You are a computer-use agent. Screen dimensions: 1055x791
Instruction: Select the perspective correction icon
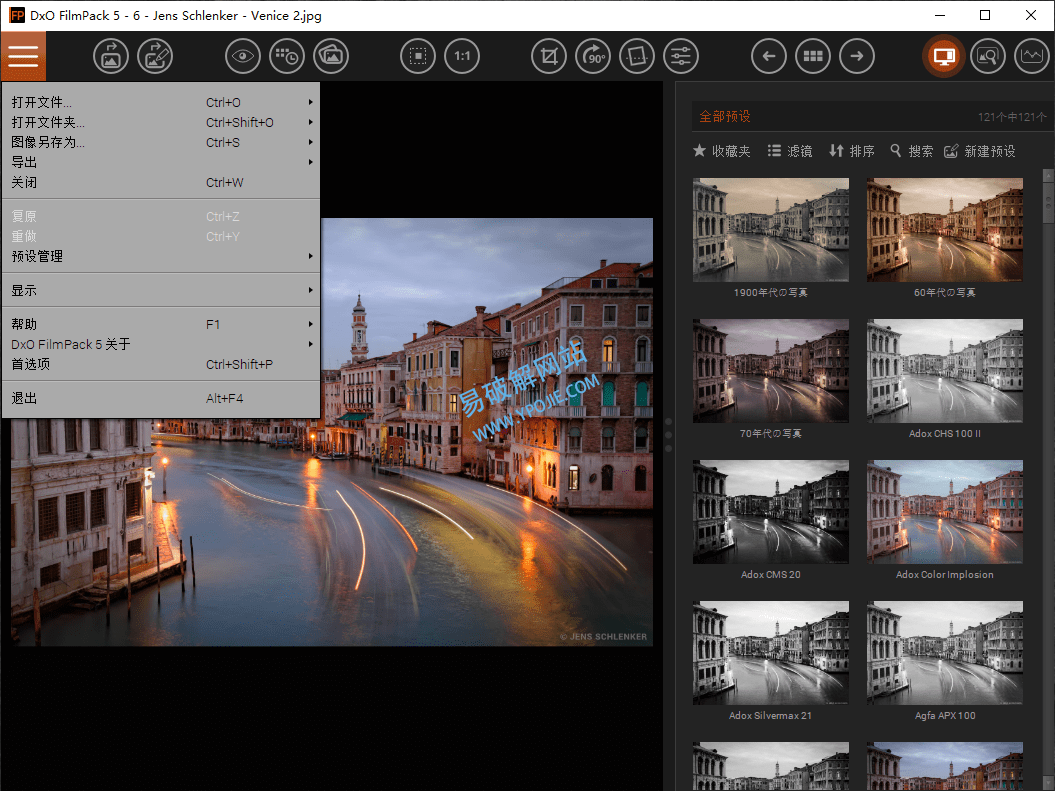[637, 56]
